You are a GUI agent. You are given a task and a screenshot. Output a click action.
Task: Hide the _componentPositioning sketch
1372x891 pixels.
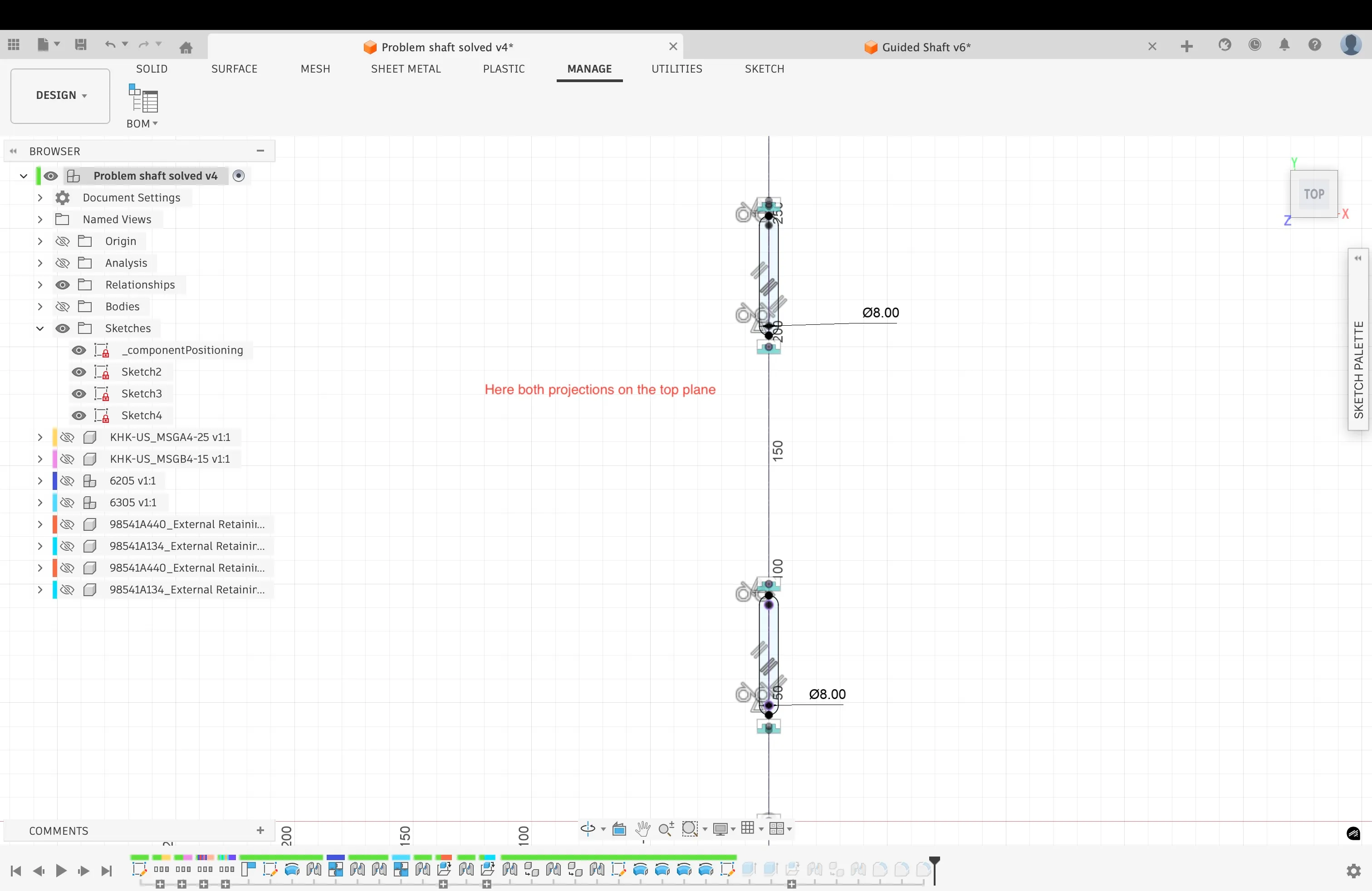(x=79, y=350)
